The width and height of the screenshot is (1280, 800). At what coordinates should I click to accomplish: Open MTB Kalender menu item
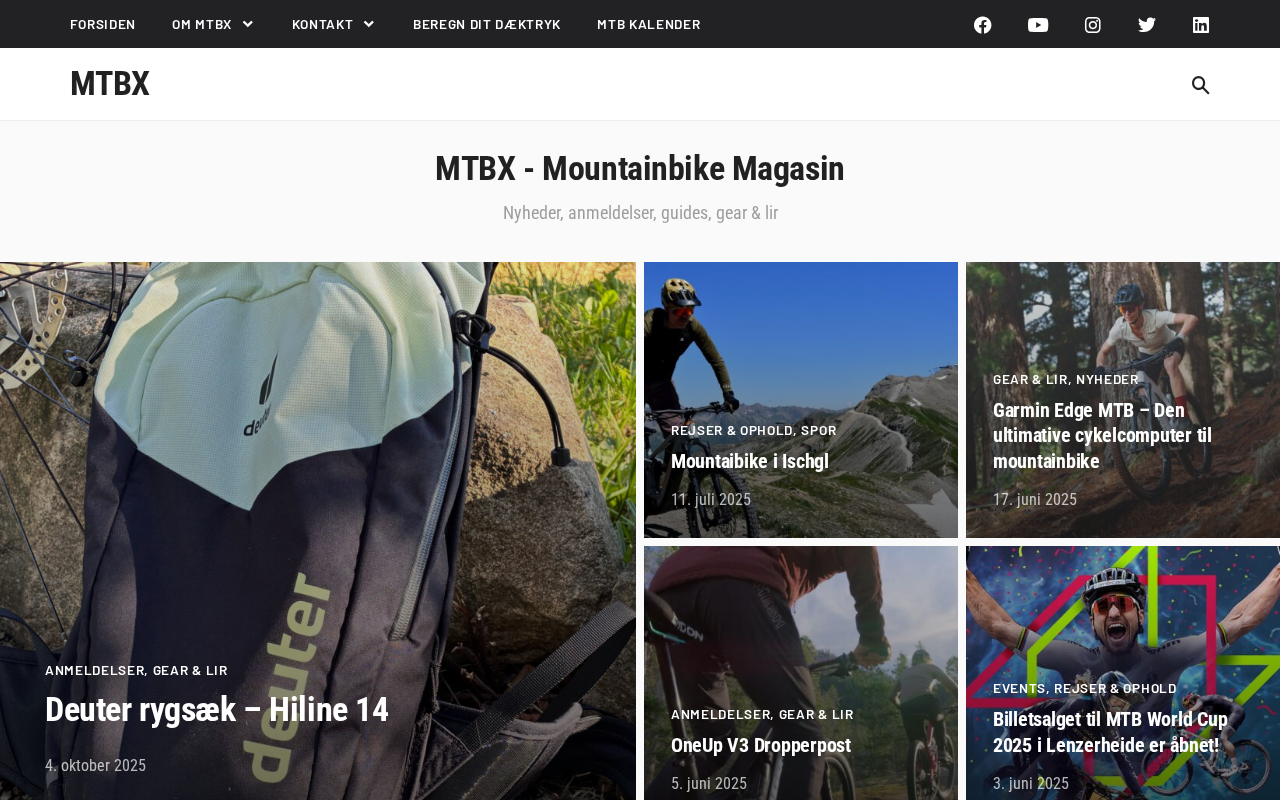649,24
